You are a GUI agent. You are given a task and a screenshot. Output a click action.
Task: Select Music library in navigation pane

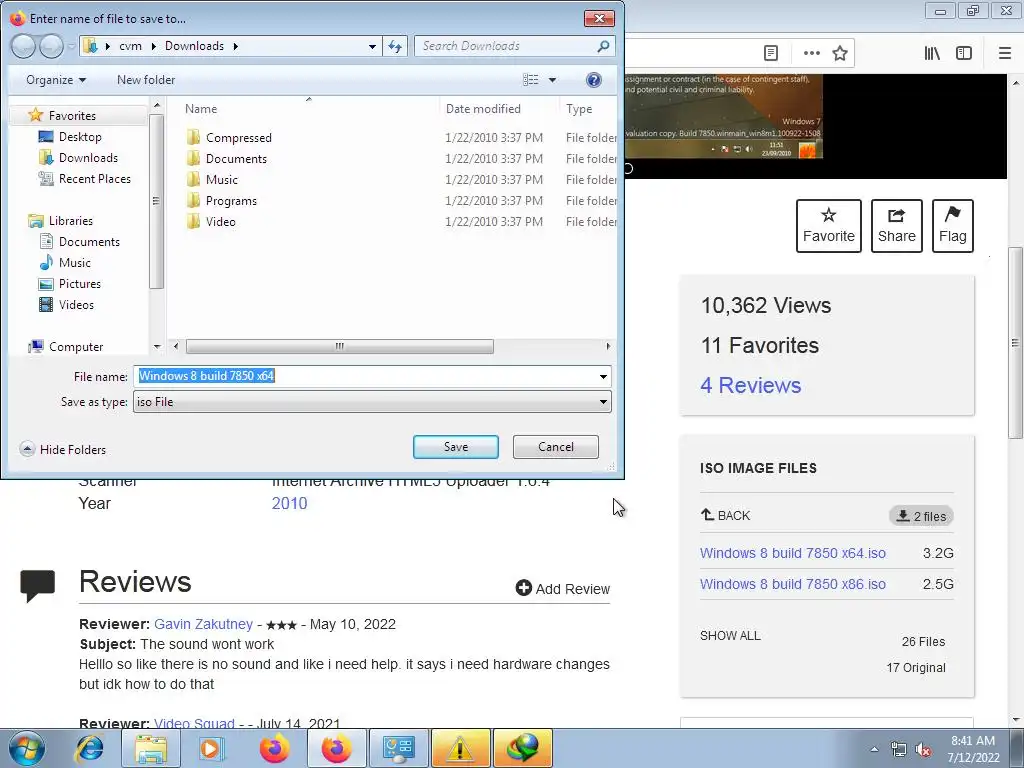coord(74,263)
